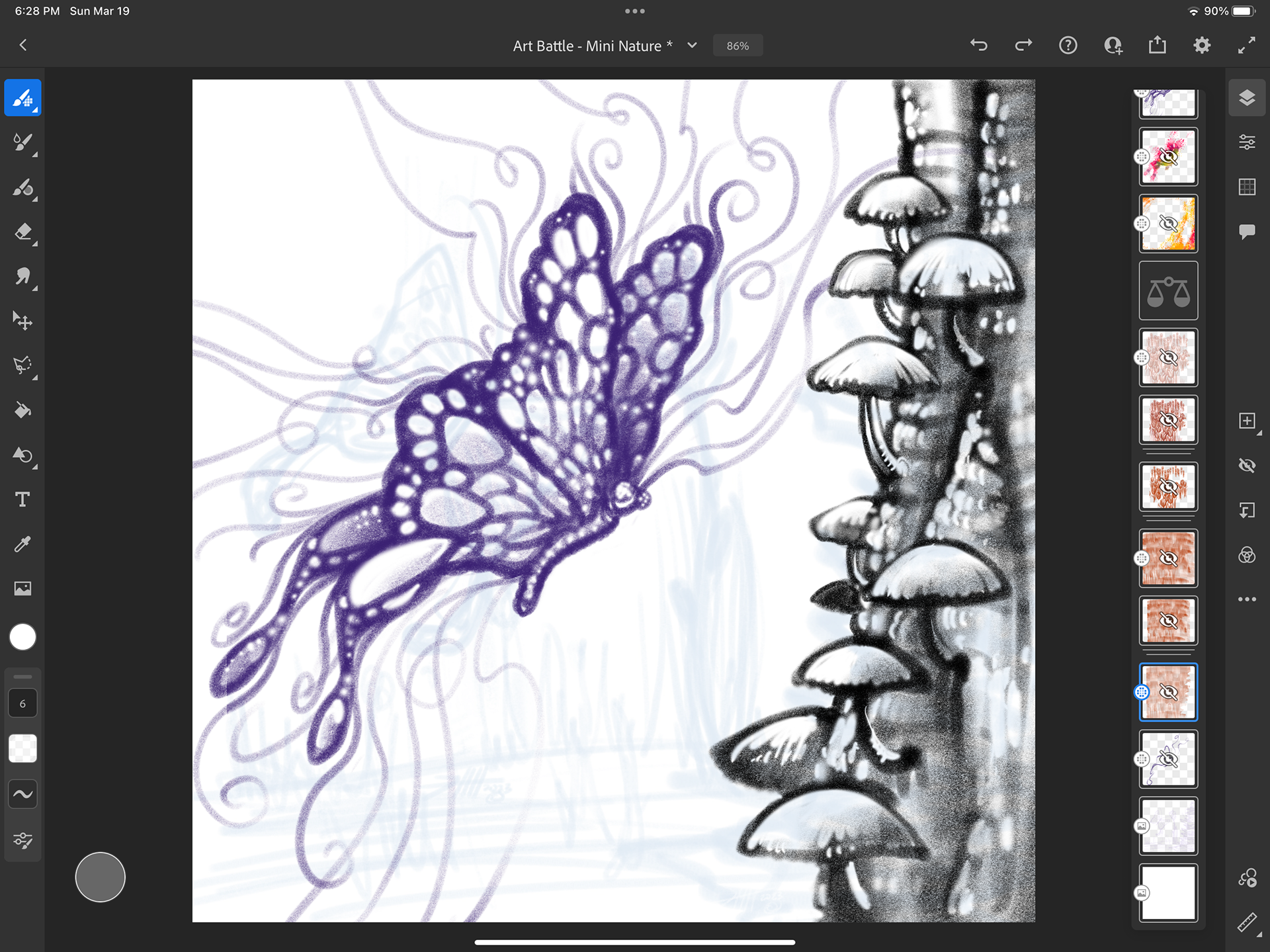Screen dimensions: 1270x952
Task: Pick the Eyedropper tool
Action: pyautogui.click(x=22, y=544)
